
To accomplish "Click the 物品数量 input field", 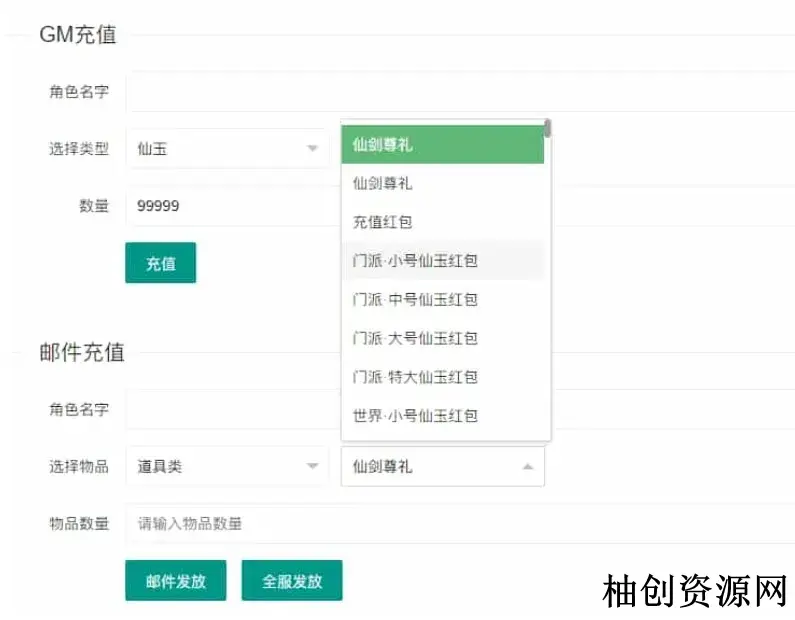I will tap(459, 524).
